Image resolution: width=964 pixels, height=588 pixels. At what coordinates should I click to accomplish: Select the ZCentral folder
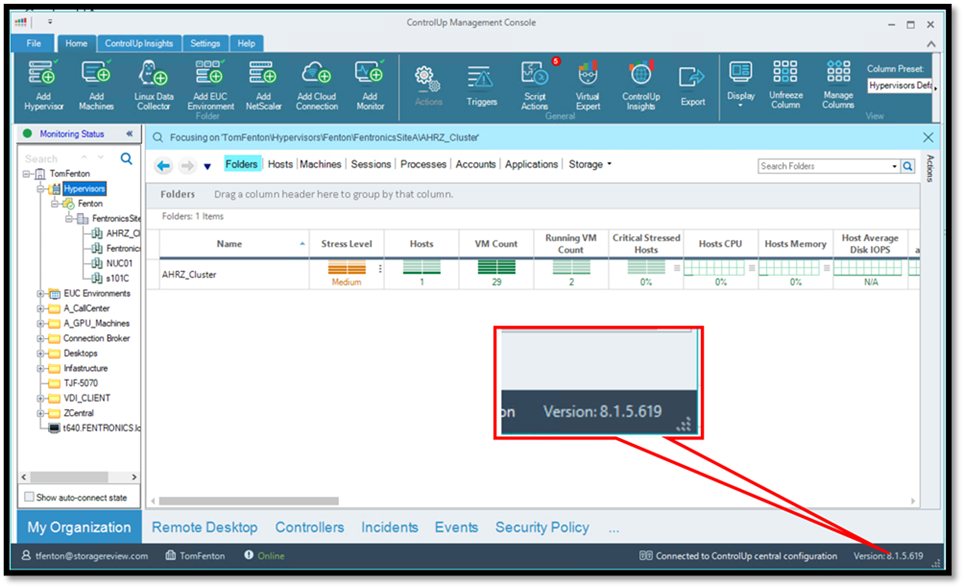tap(79, 413)
